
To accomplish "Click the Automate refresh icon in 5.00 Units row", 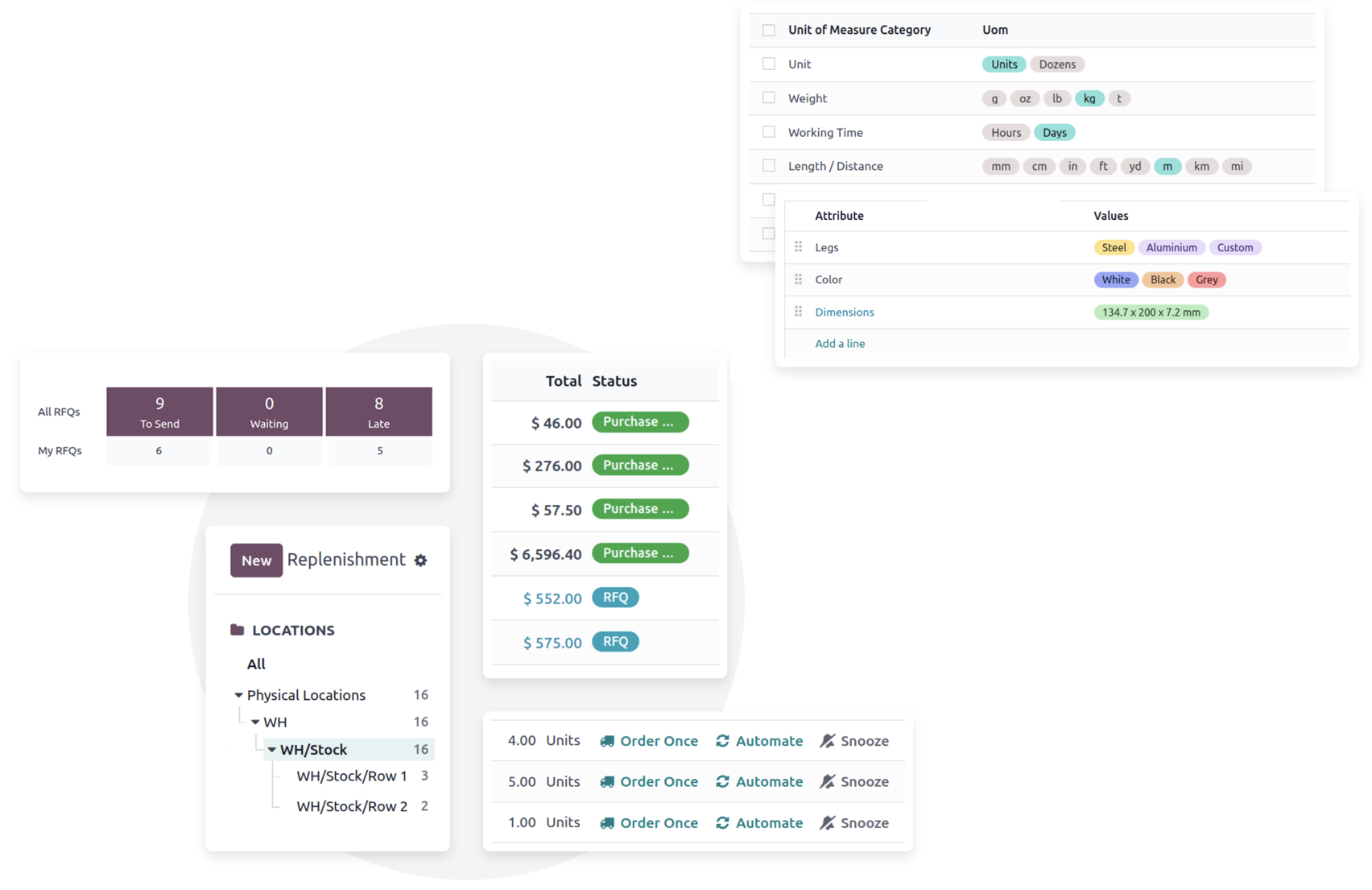I will tap(722, 782).
